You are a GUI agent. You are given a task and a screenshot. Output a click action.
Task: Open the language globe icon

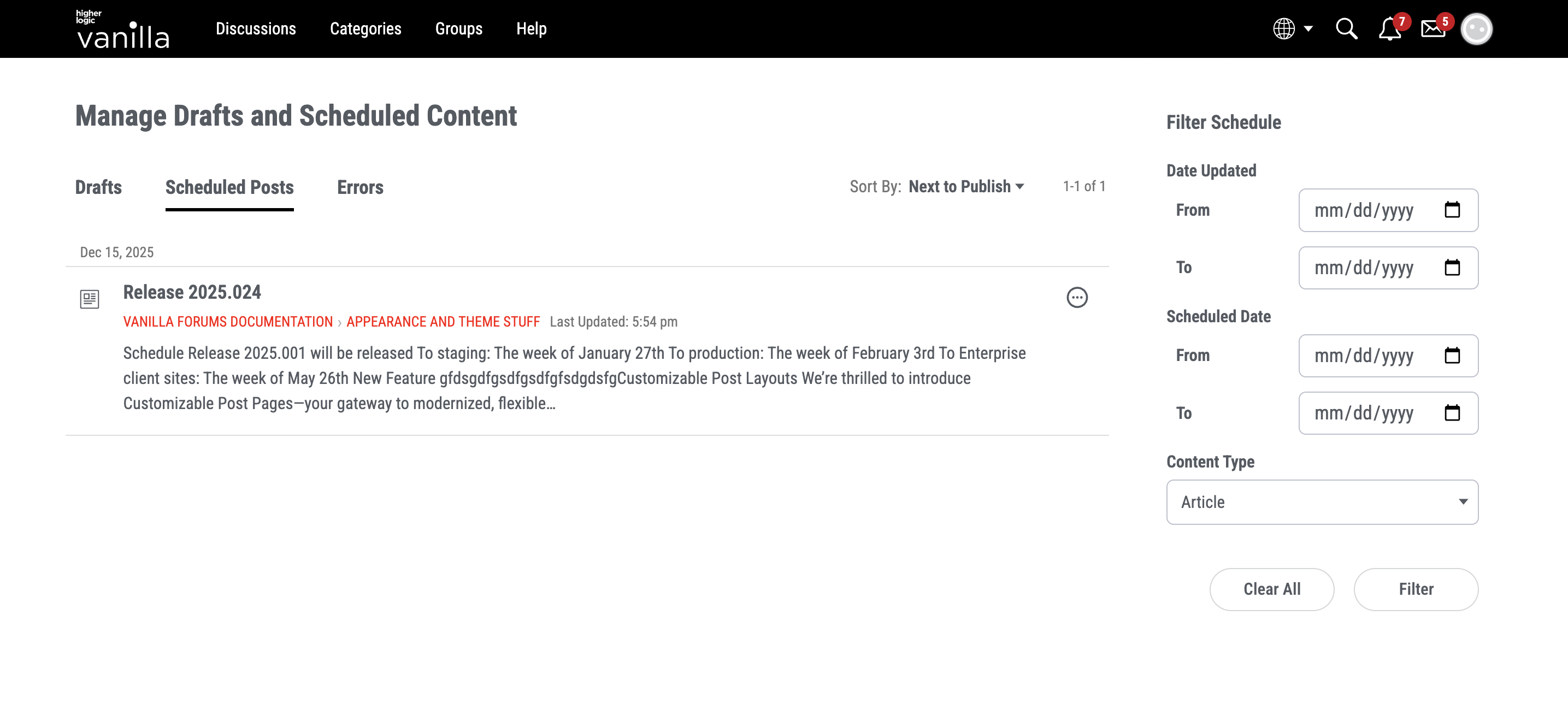(1284, 28)
